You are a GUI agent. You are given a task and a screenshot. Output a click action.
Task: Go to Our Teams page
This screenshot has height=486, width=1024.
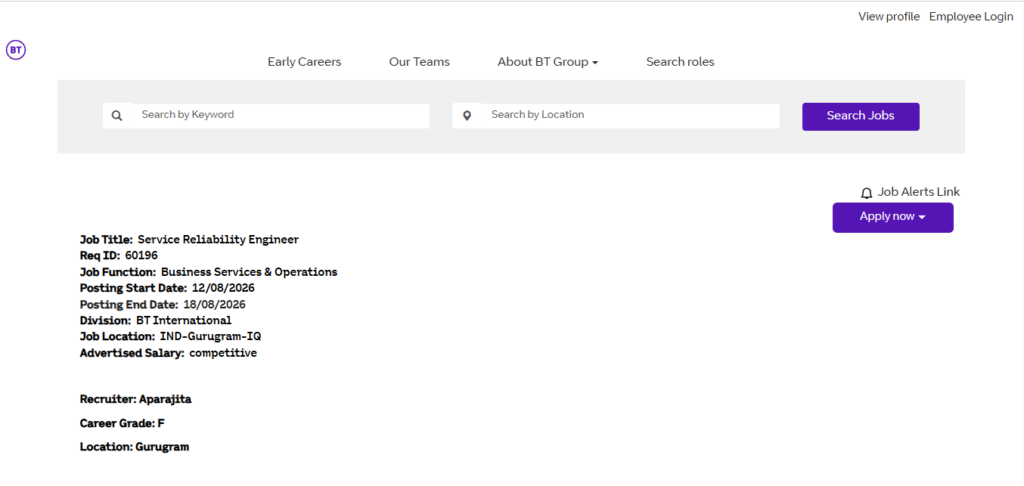[x=419, y=62]
